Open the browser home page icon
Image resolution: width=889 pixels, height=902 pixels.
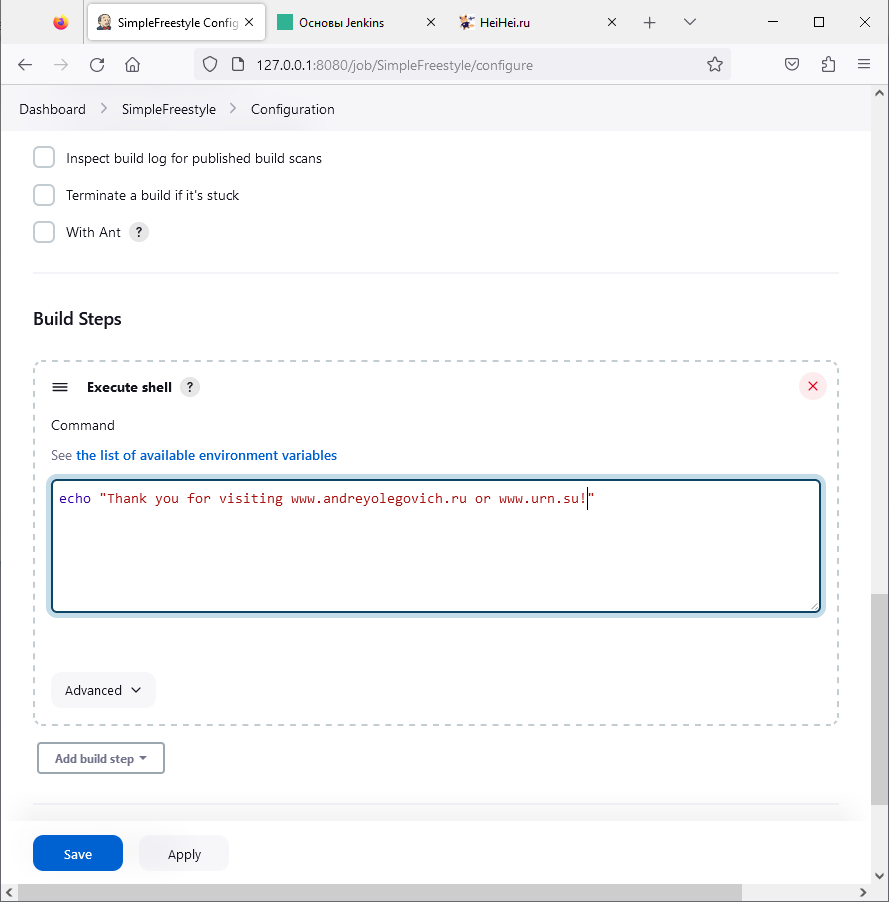coord(132,64)
